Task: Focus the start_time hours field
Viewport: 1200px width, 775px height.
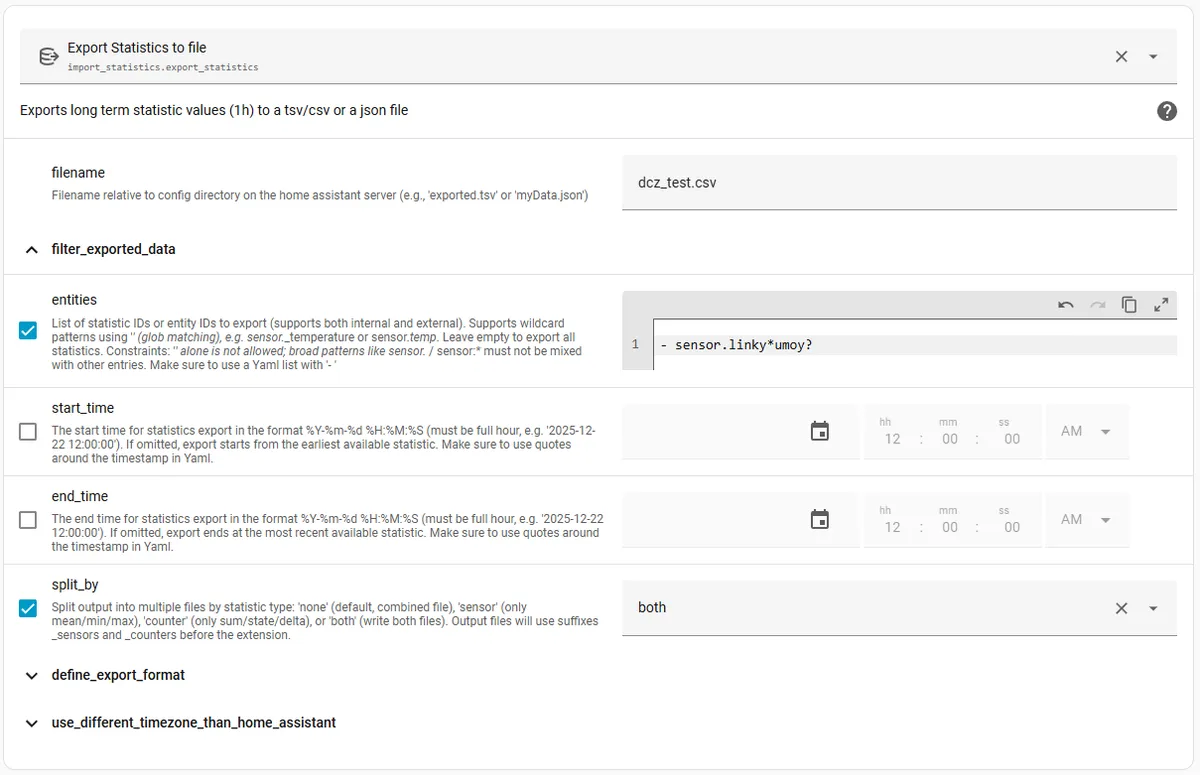Action: [x=892, y=438]
